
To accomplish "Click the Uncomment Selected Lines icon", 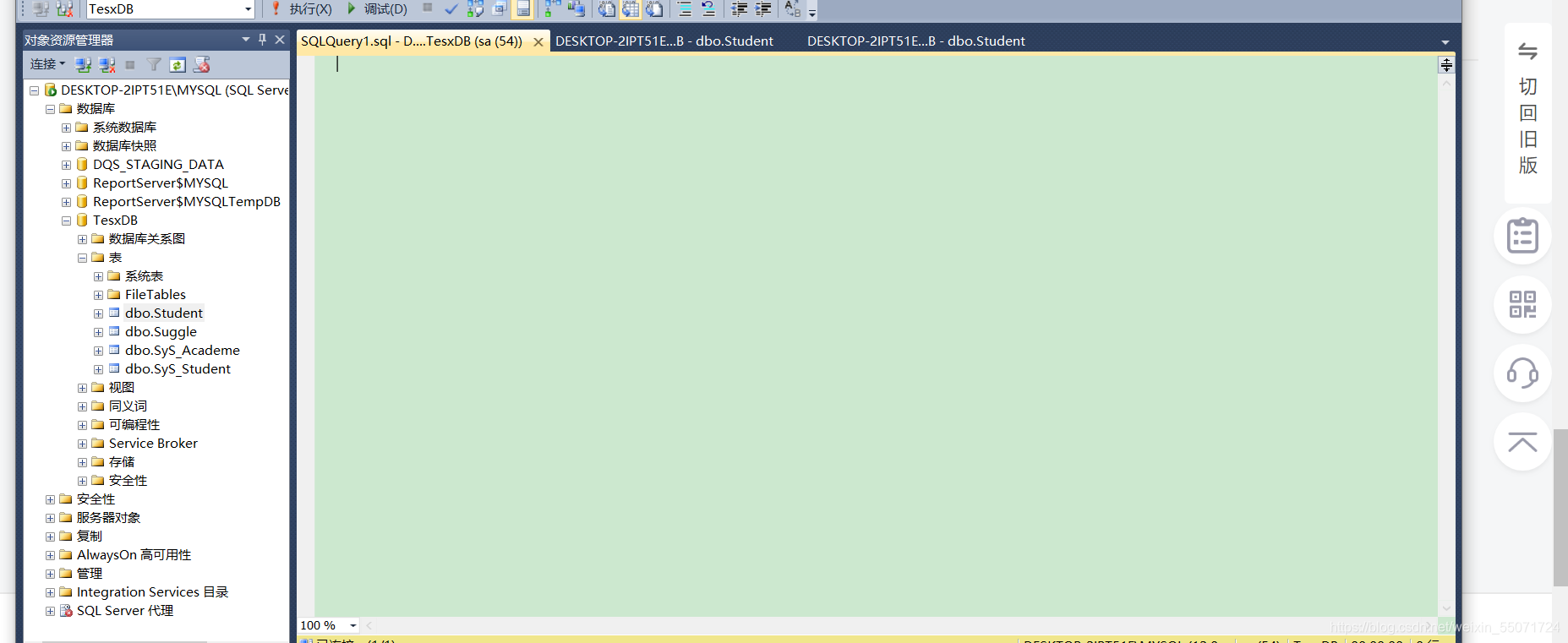I will (708, 9).
